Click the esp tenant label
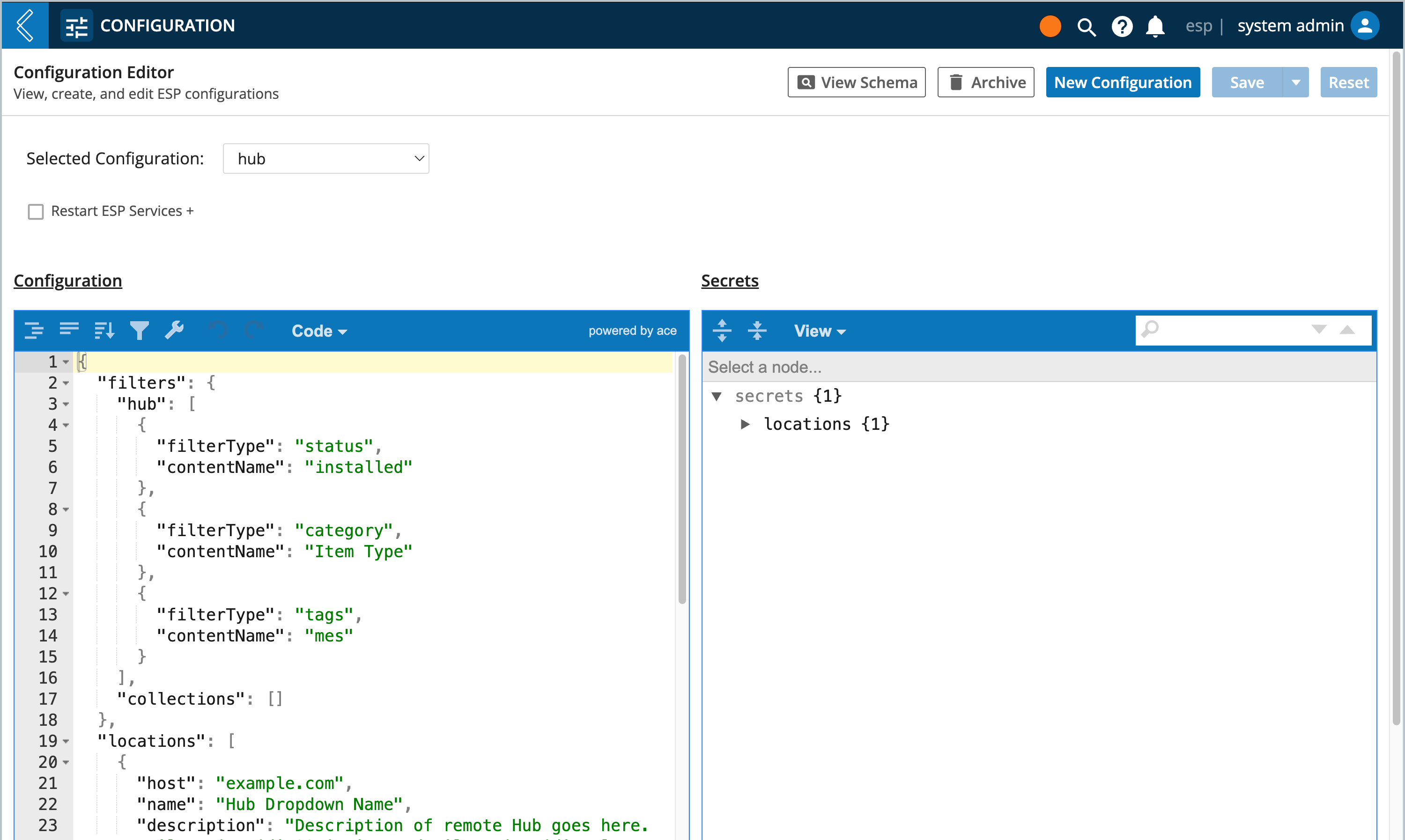The image size is (1405, 840). click(x=1198, y=26)
